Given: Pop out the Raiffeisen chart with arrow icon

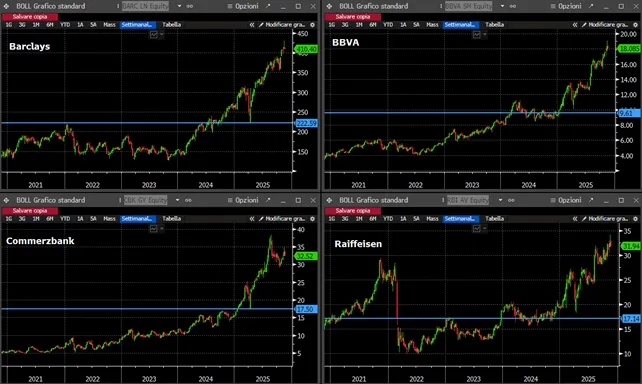Looking at the screenshot, I should (591, 200).
